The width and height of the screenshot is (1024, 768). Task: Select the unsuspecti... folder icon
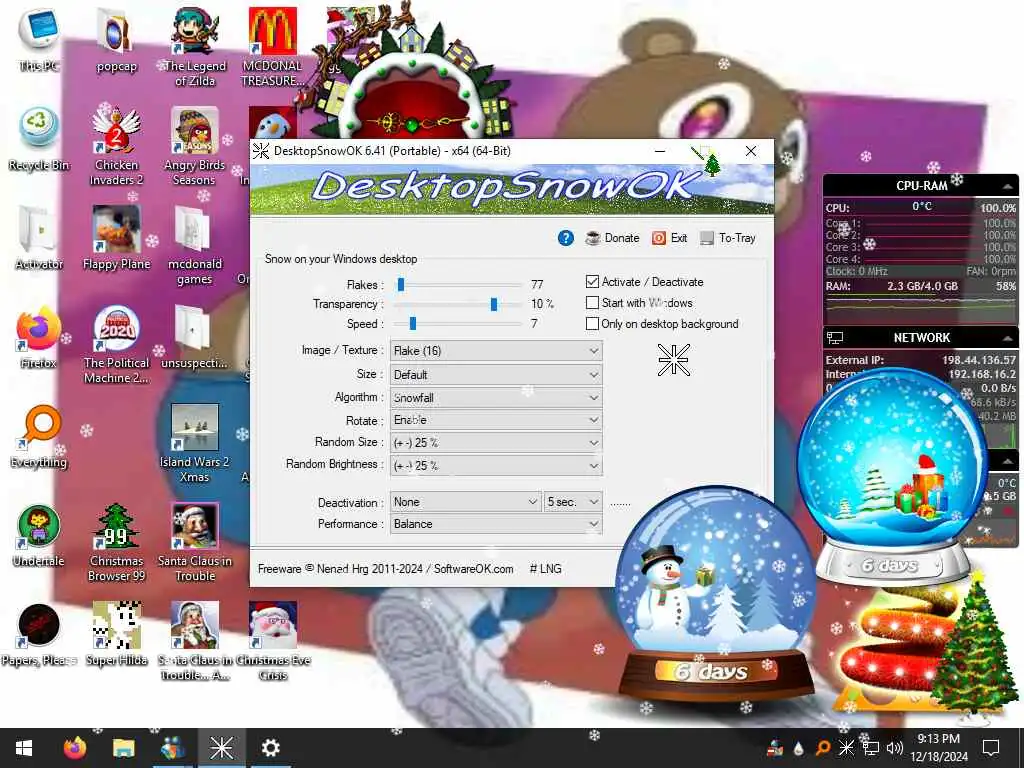(x=195, y=338)
